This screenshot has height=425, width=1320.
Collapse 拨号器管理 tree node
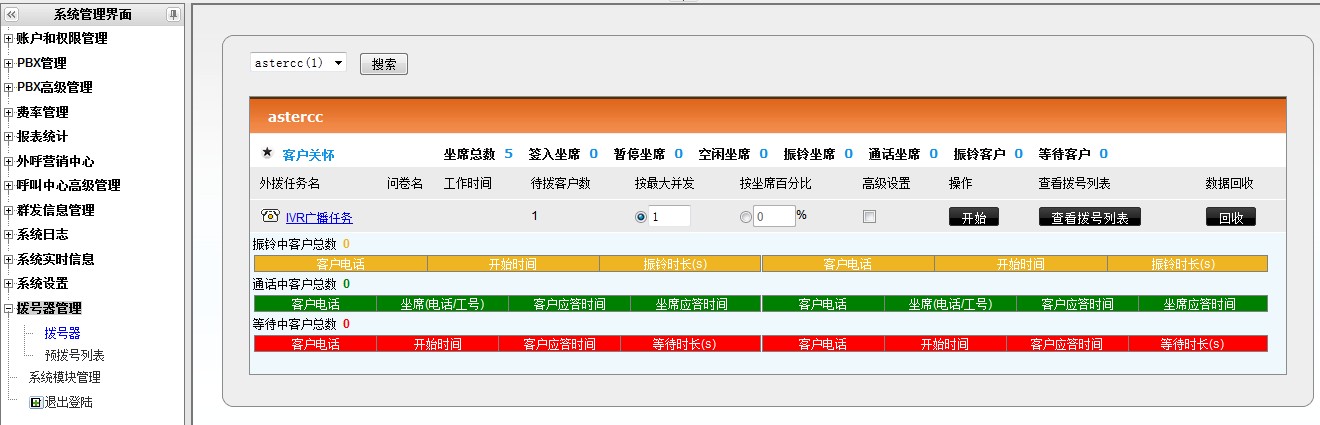8,309
